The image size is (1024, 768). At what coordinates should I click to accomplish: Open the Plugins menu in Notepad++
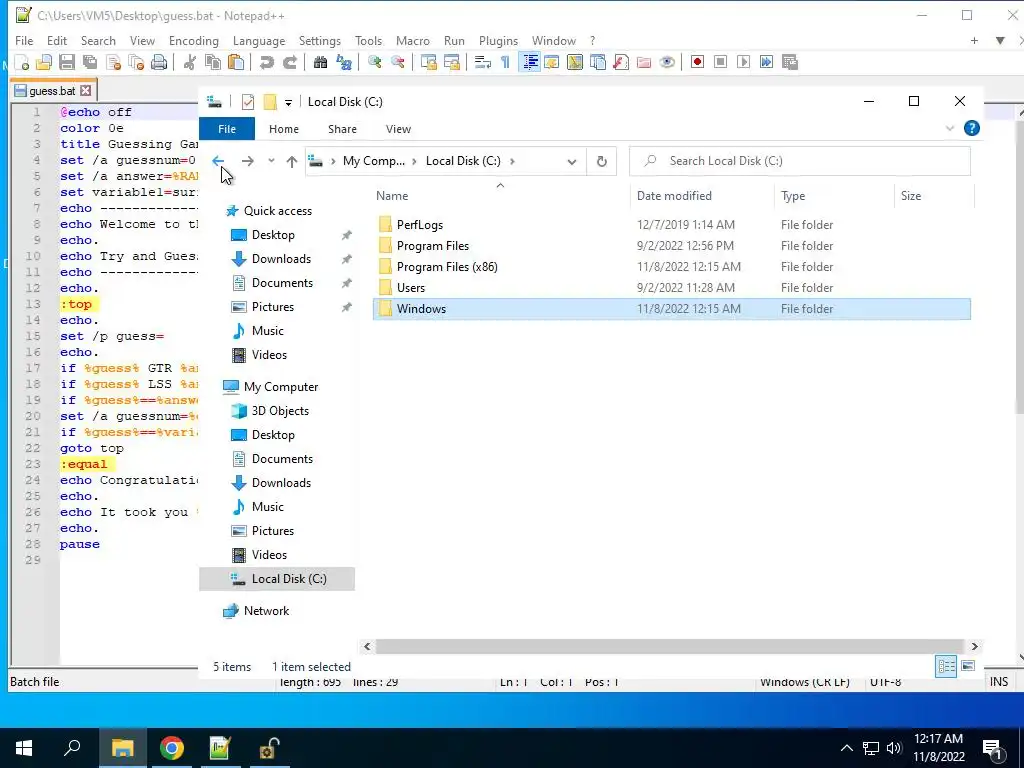point(498,40)
